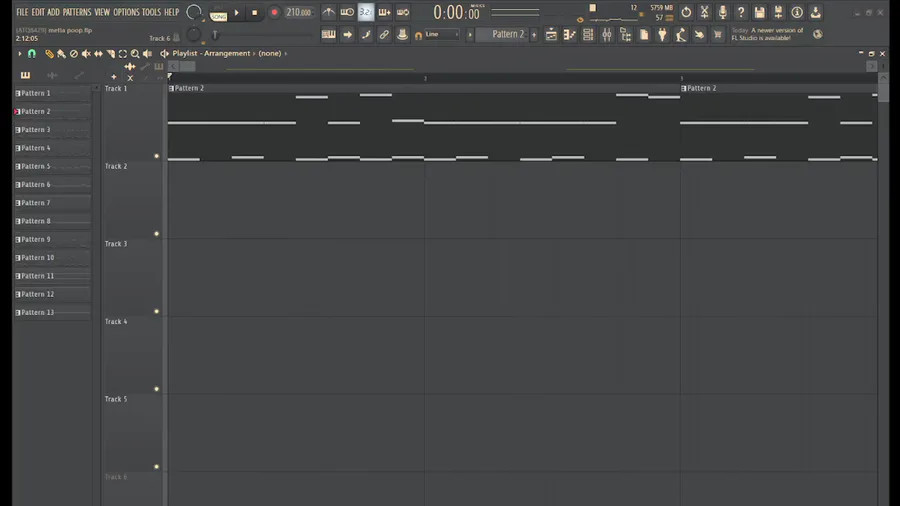The height and width of the screenshot is (506, 900).
Task: Click the one-click audio recording microphone icon
Action: pyautogui.click(x=723, y=12)
